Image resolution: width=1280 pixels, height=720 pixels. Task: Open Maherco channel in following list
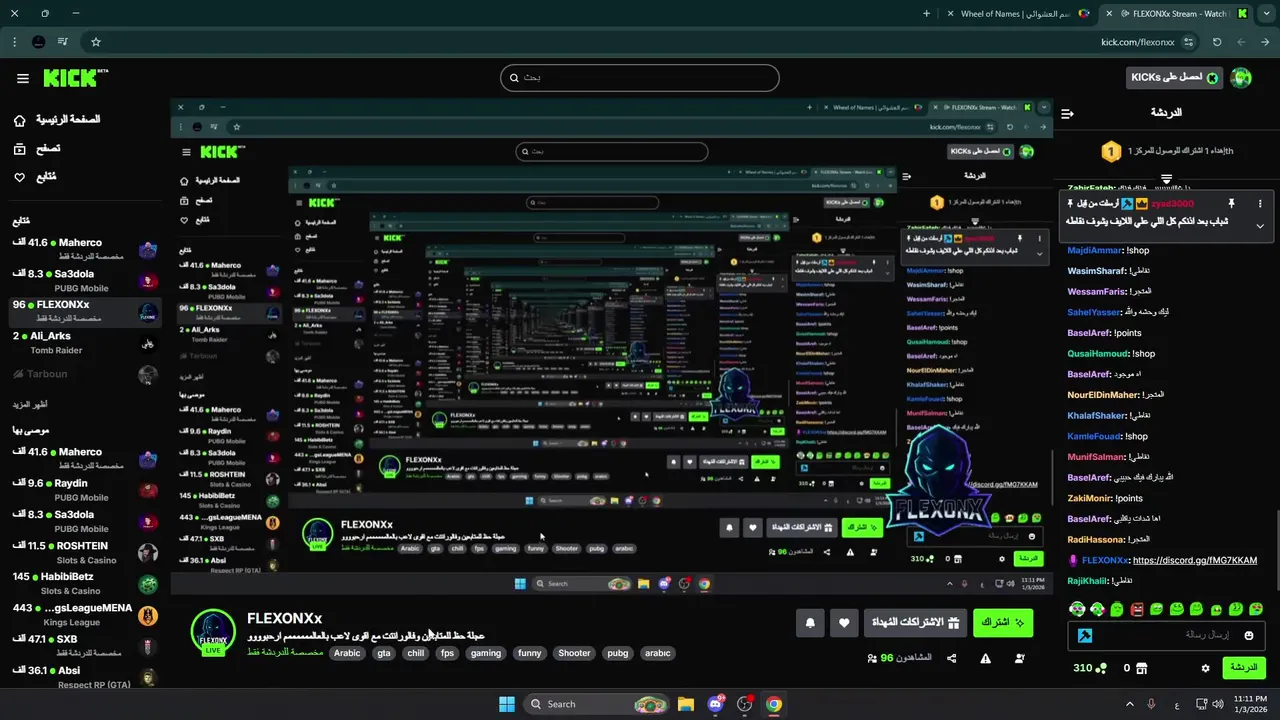tap(84, 249)
